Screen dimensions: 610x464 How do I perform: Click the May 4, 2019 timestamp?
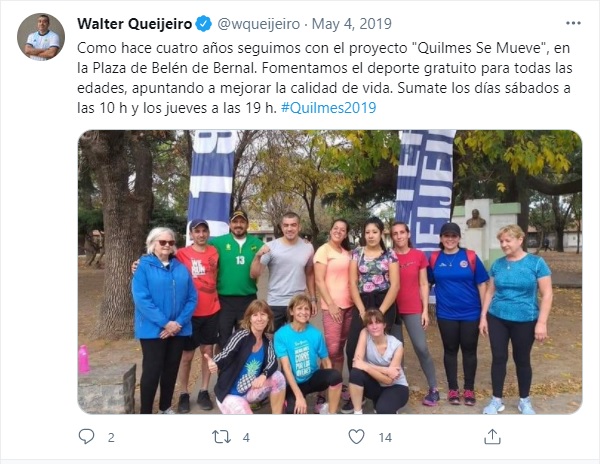point(352,24)
